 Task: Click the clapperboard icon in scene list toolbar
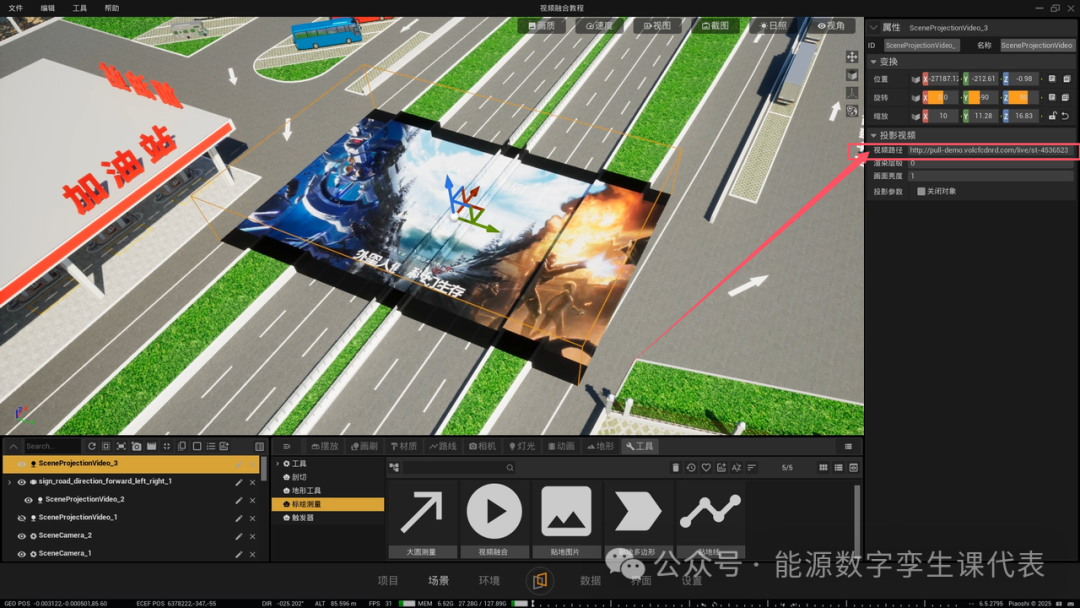pyautogui.click(x=152, y=446)
